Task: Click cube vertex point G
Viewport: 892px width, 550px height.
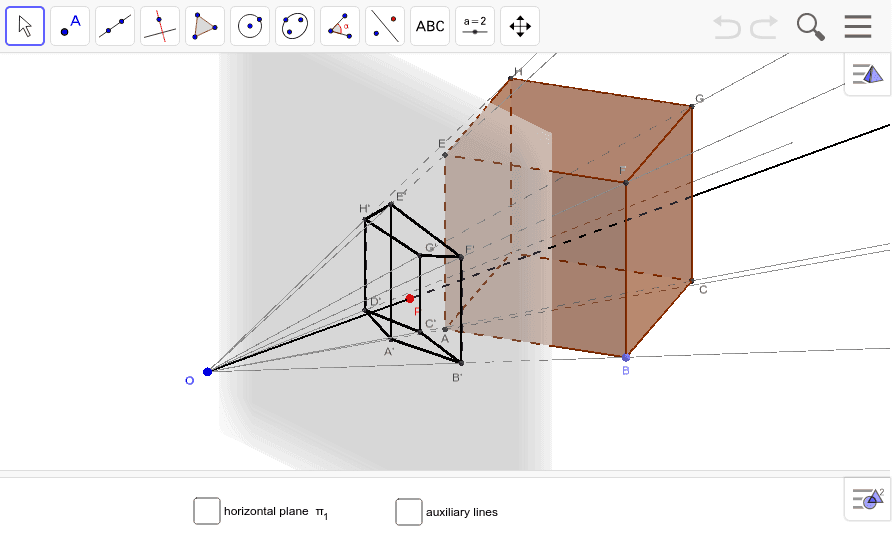Action: pos(692,106)
